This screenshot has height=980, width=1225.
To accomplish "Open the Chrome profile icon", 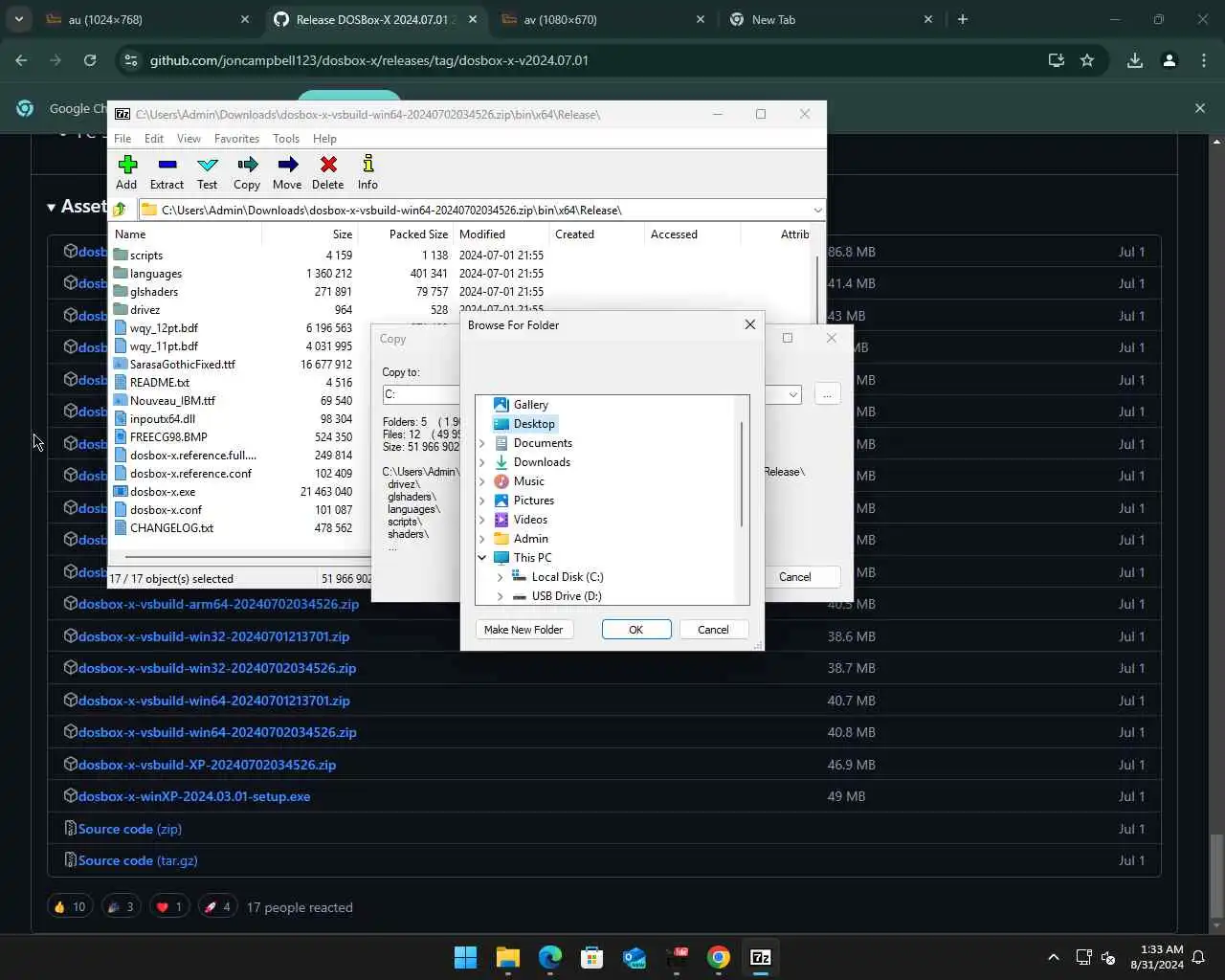I will pos(1169,60).
